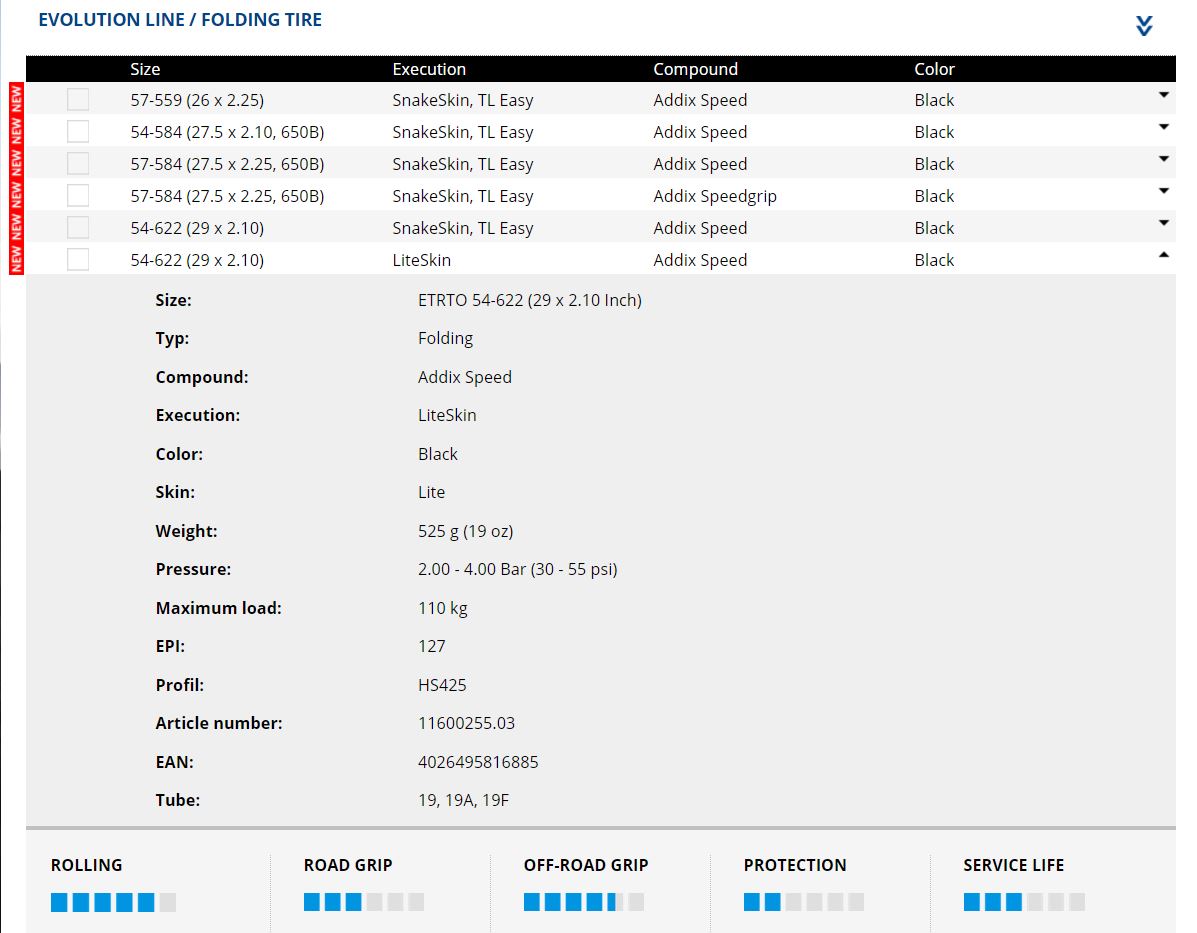The image size is (1197, 933).
Task: Click the weight value 525 g (19 oz)
Action: 466,531
